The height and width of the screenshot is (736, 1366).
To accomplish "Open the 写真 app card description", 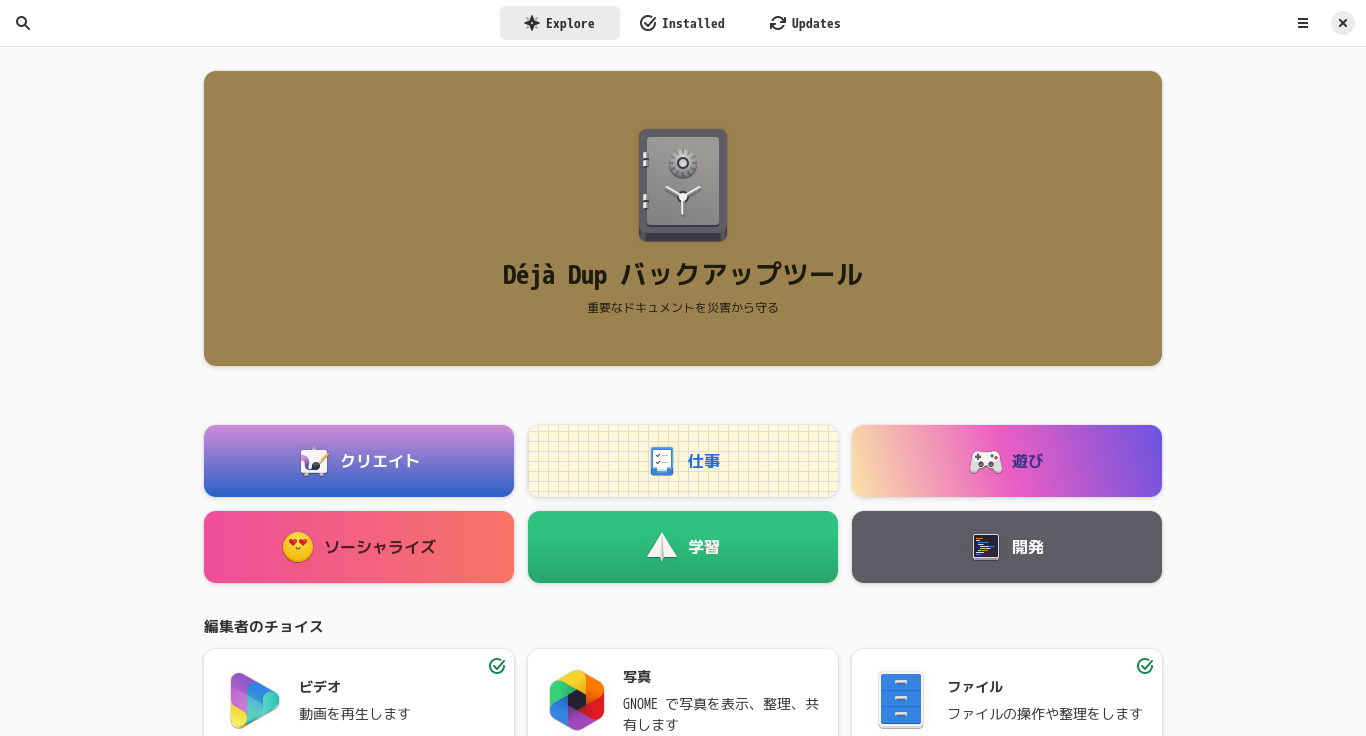I will click(721, 714).
